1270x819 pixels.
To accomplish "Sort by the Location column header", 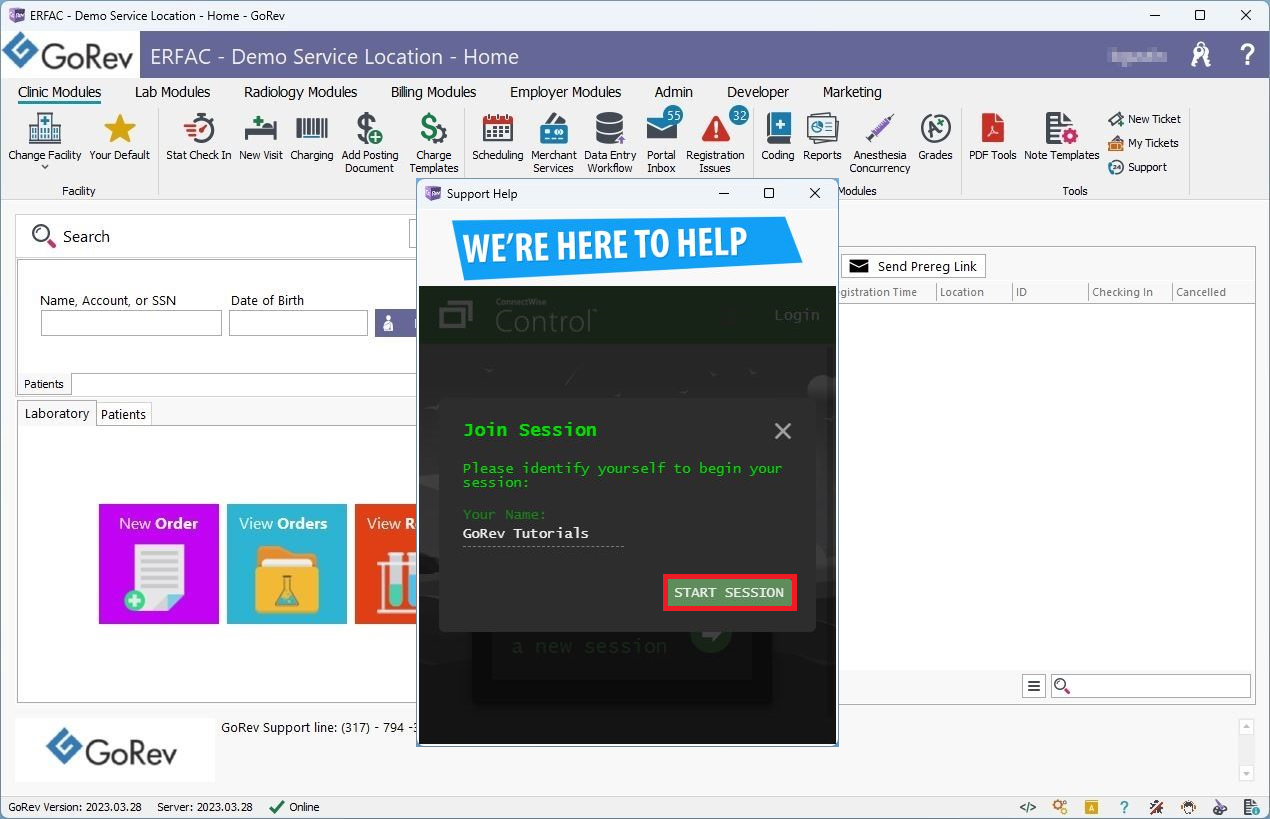I will (x=973, y=292).
